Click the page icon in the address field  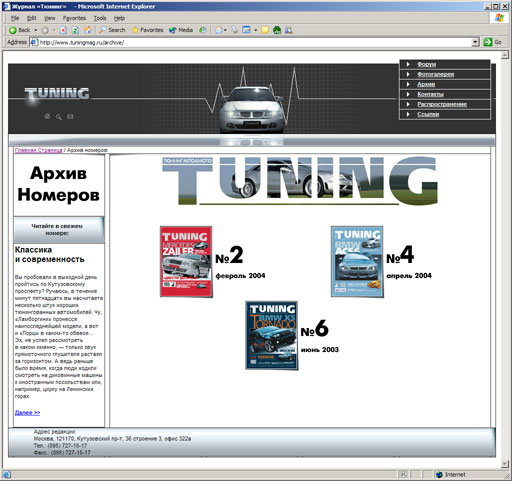coord(34,42)
